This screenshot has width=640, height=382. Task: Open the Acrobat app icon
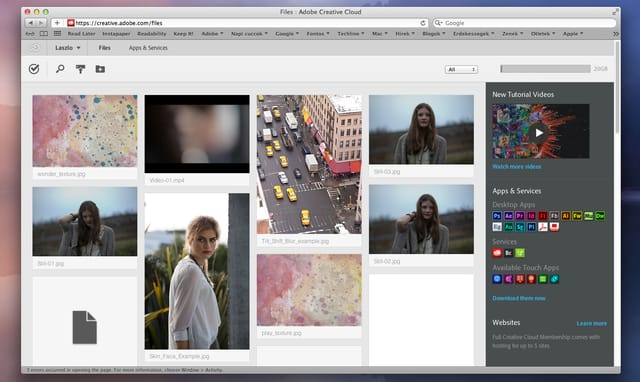[542, 227]
